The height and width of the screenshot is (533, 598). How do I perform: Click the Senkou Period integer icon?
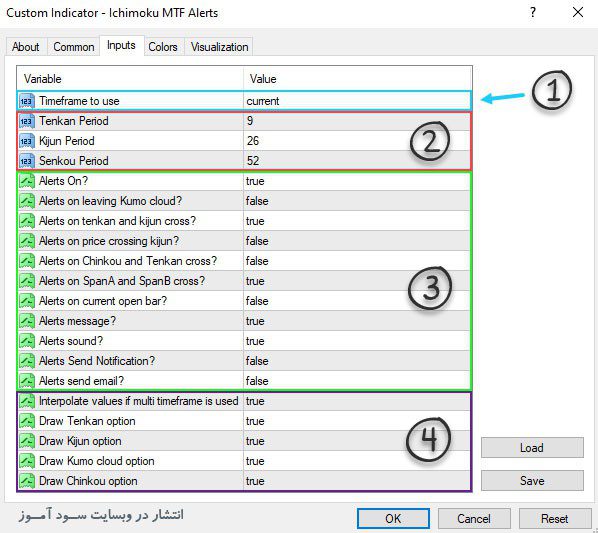click(27, 161)
